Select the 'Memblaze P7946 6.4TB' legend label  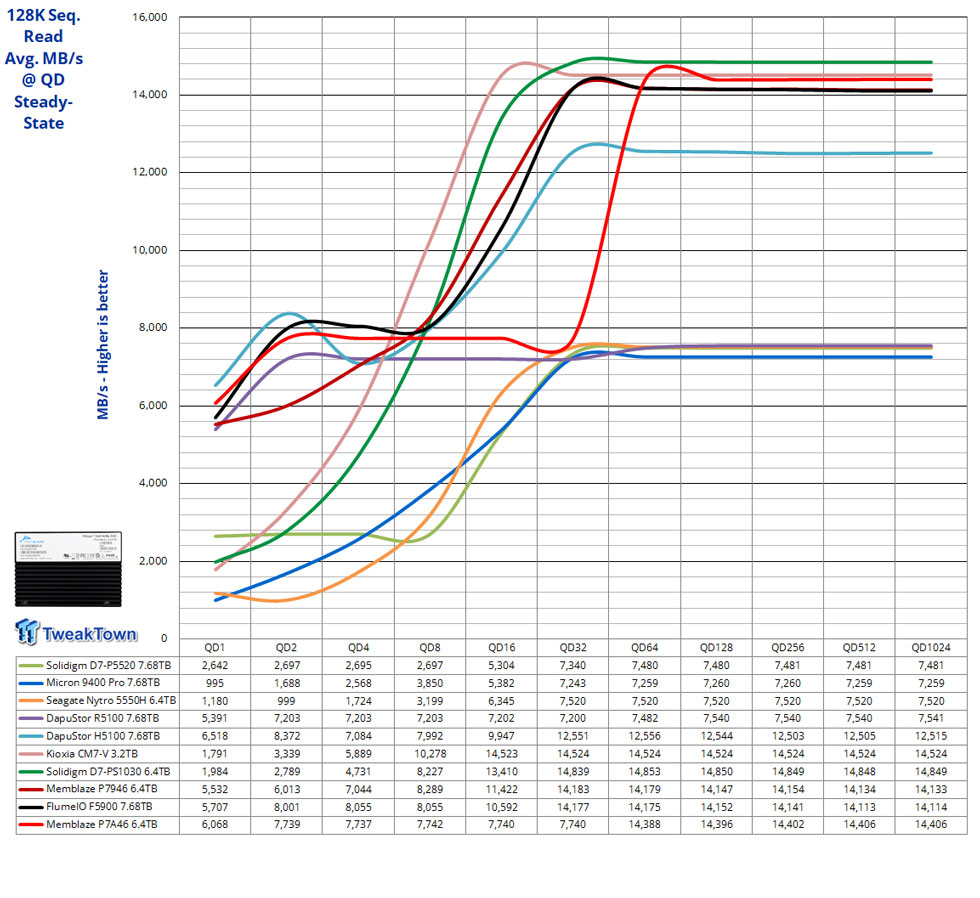click(101, 789)
